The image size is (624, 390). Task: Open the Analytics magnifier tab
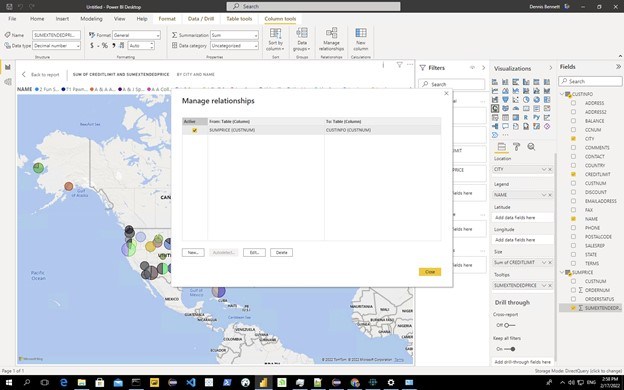[x=531, y=147]
